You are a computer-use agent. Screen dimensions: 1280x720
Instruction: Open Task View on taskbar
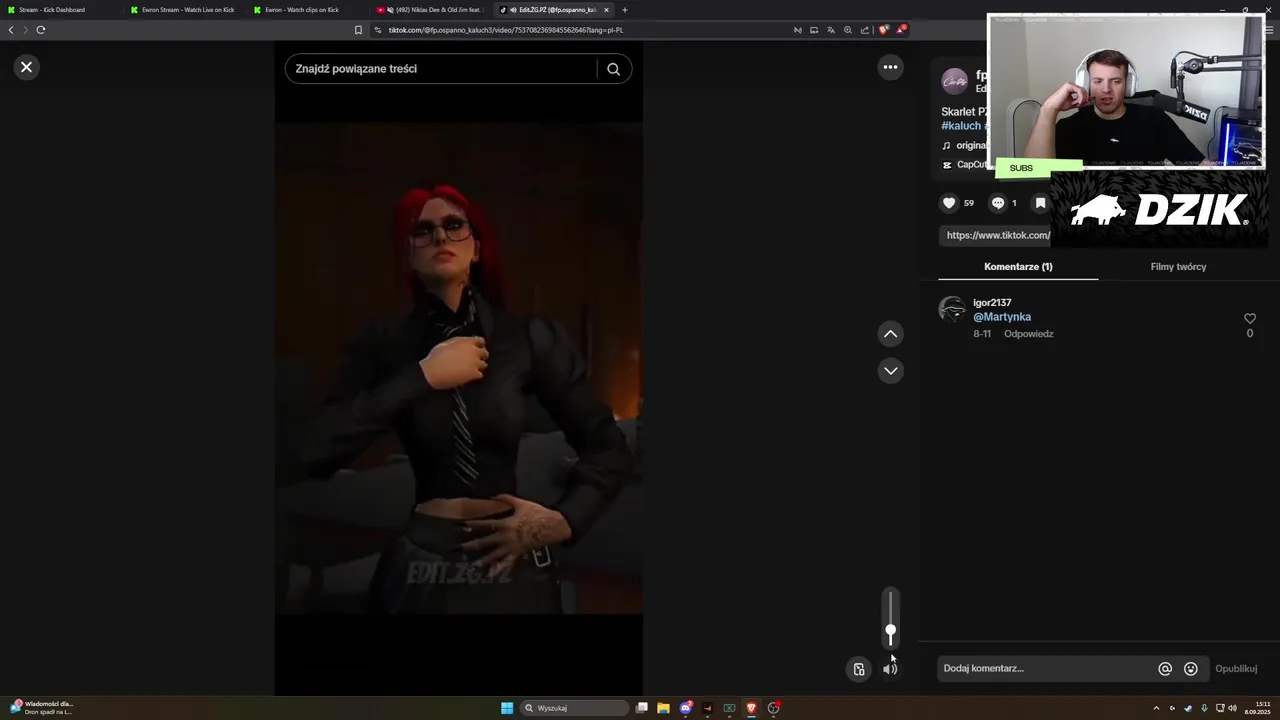[x=642, y=708]
